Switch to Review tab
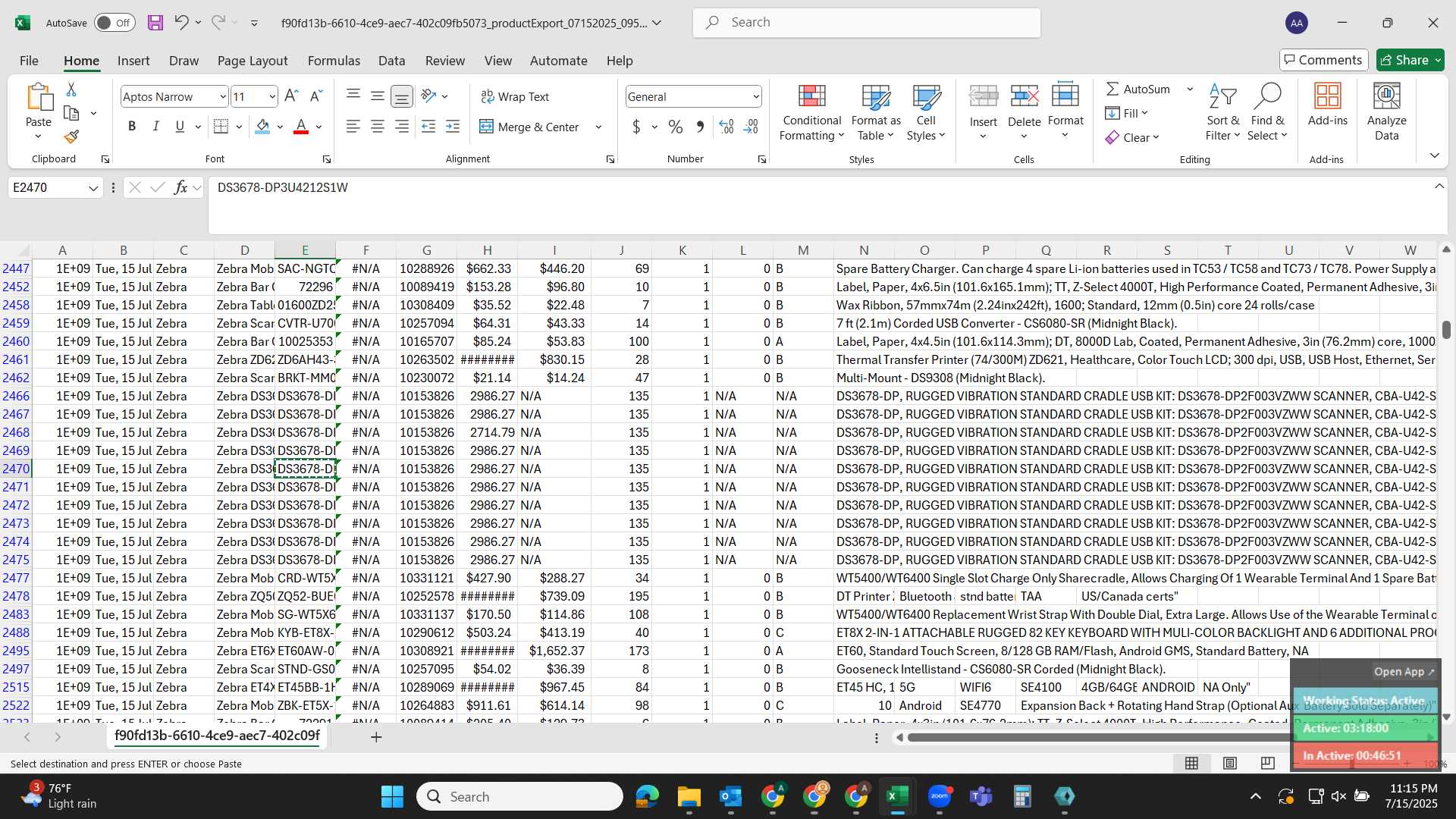 (444, 61)
